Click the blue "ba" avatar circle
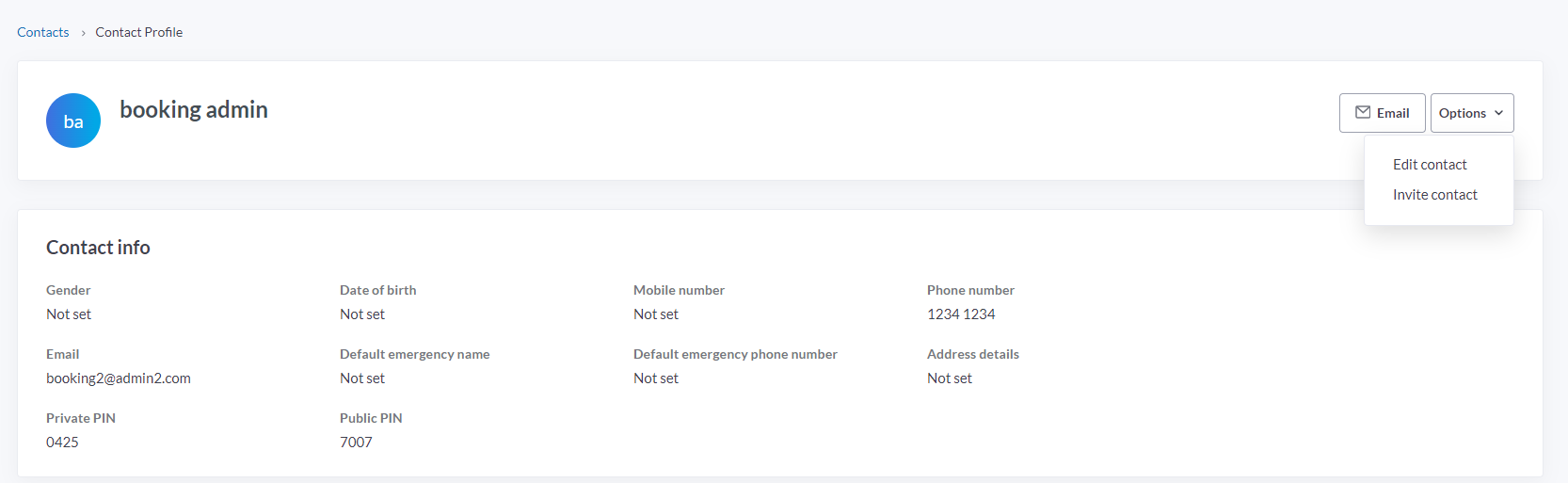Screen dimensions: 1568x483 (73, 121)
